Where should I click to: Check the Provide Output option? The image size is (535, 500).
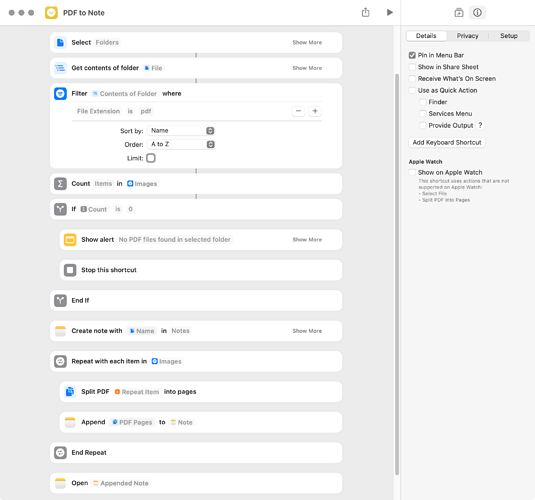423,125
